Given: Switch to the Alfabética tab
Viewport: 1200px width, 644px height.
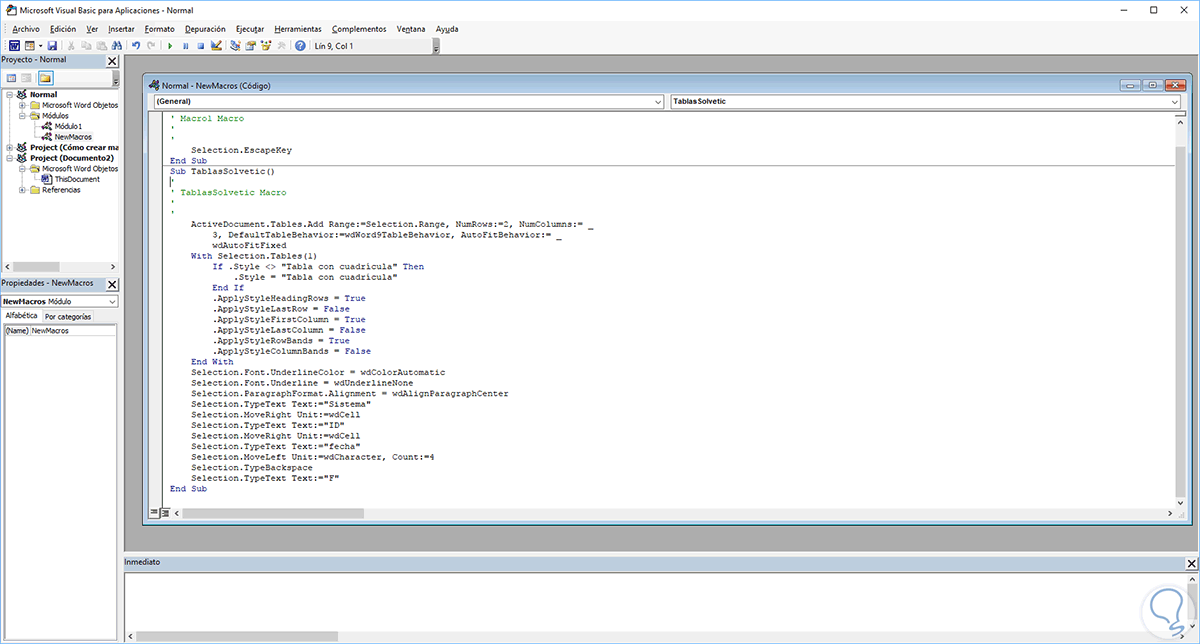Looking at the screenshot, I should coord(21,316).
